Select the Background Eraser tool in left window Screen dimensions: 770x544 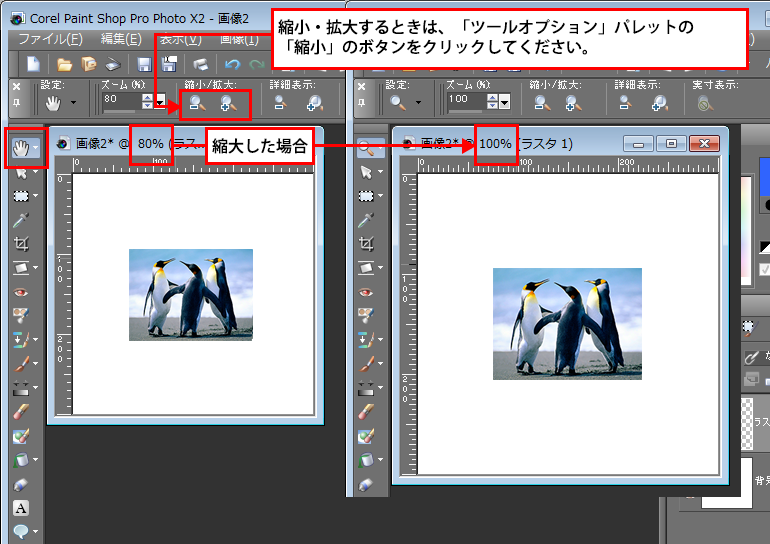(x=21, y=436)
